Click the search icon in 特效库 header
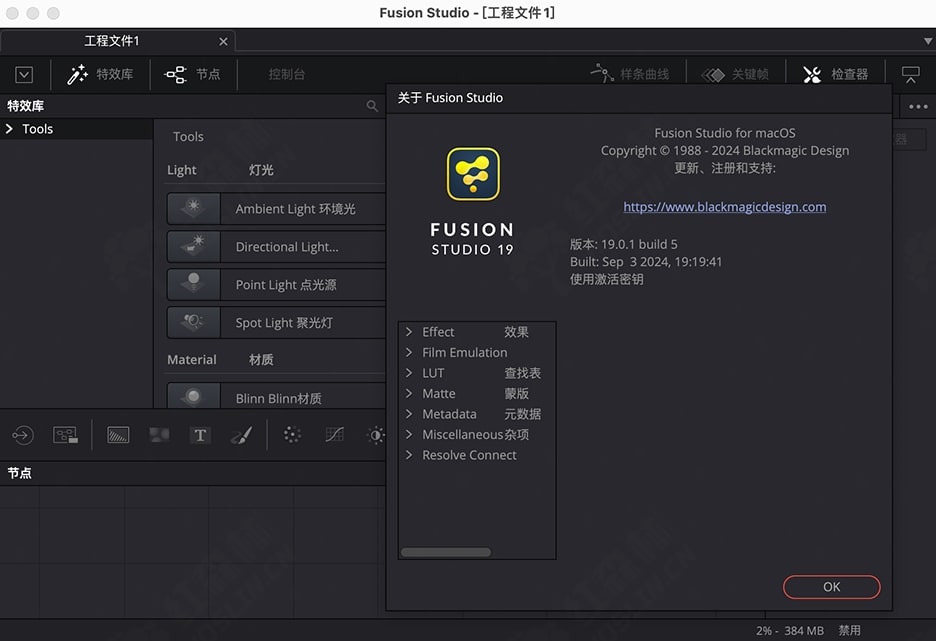The height and width of the screenshot is (641, 936). (372, 106)
